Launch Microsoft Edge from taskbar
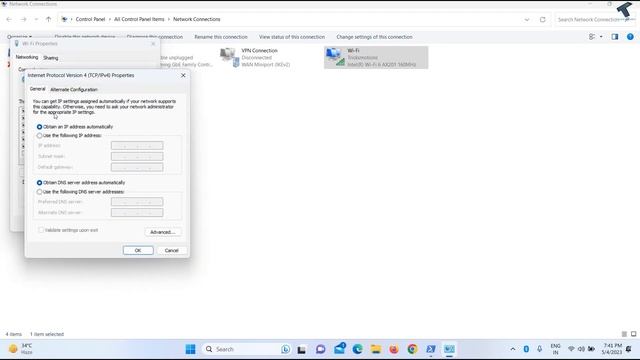 pyautogui.click(x=358, y=349)
